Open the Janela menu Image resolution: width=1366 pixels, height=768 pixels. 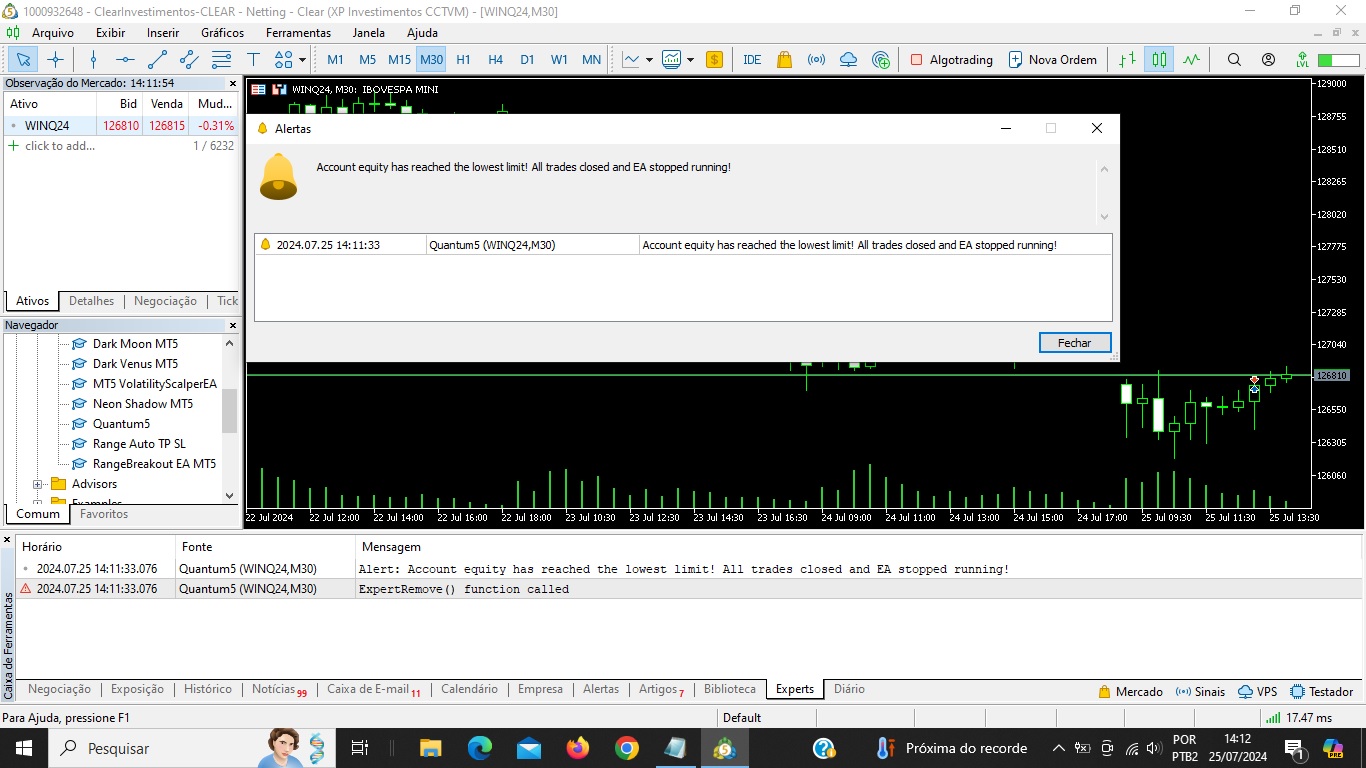[x=368, y=33]
